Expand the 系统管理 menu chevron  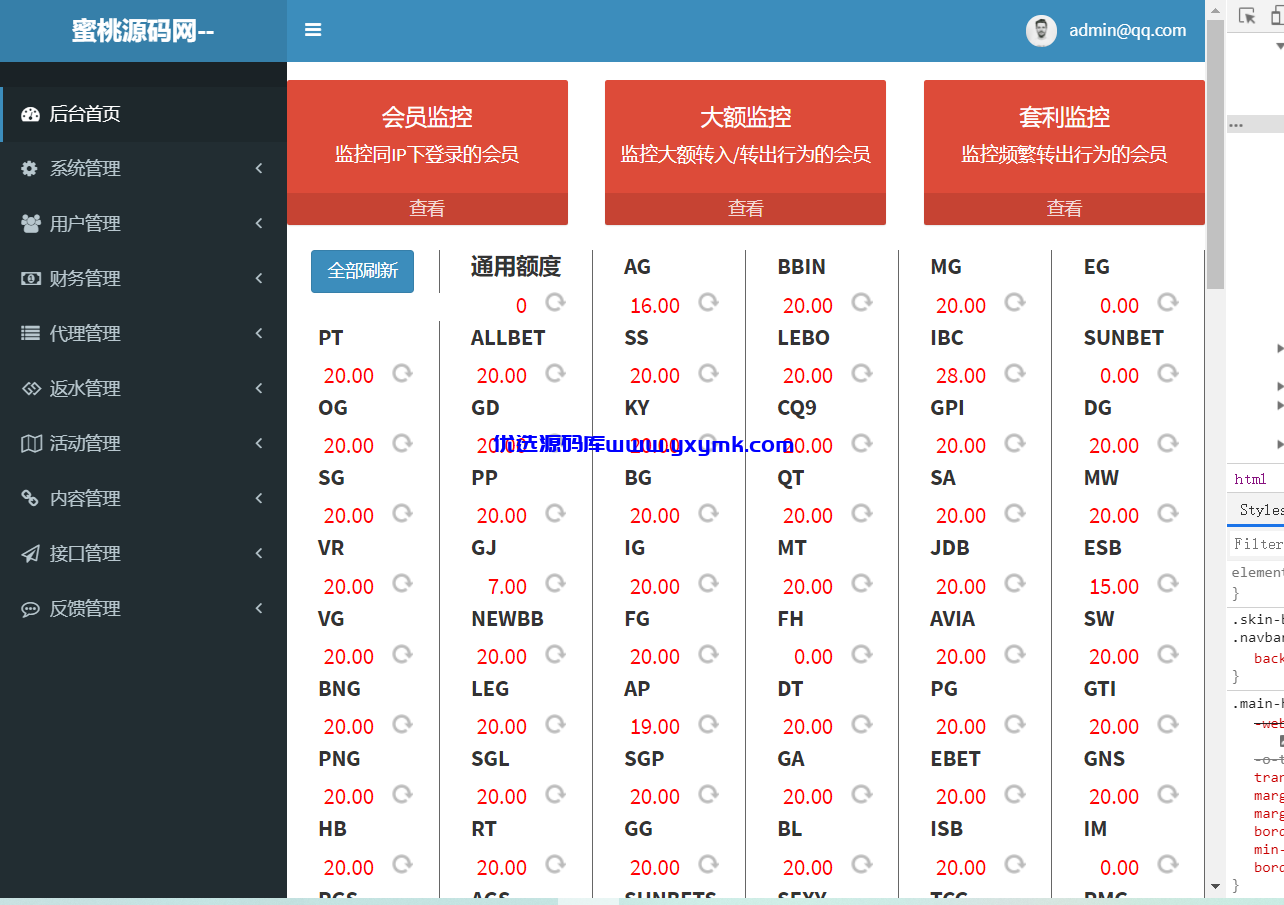coord(259,168)
